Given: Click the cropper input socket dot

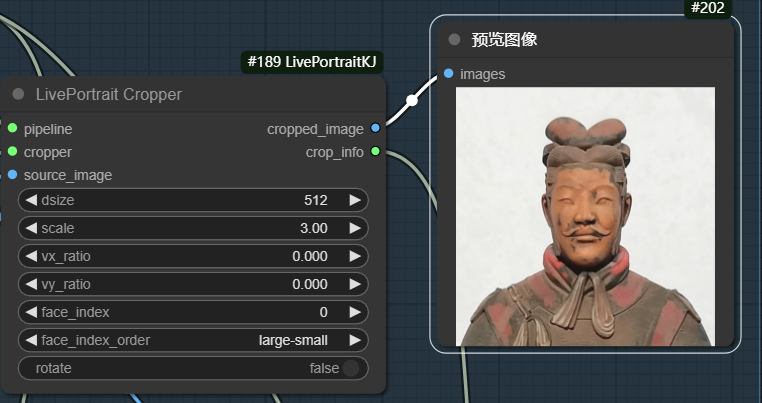Looking at the screenshot, I should click(x=12, y=152).
